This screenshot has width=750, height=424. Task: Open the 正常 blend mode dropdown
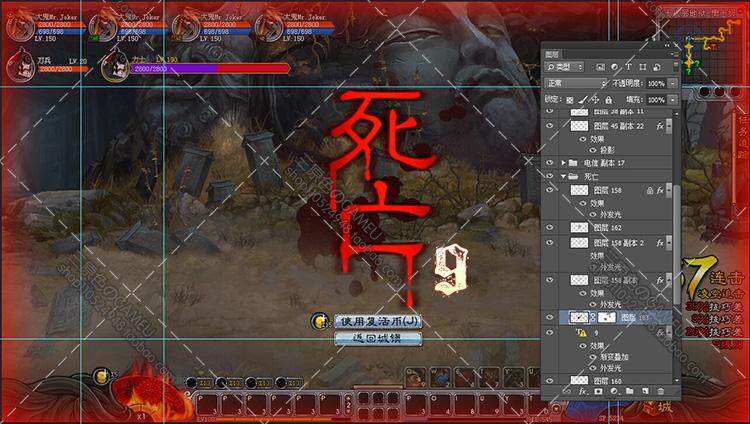[575, 84]
